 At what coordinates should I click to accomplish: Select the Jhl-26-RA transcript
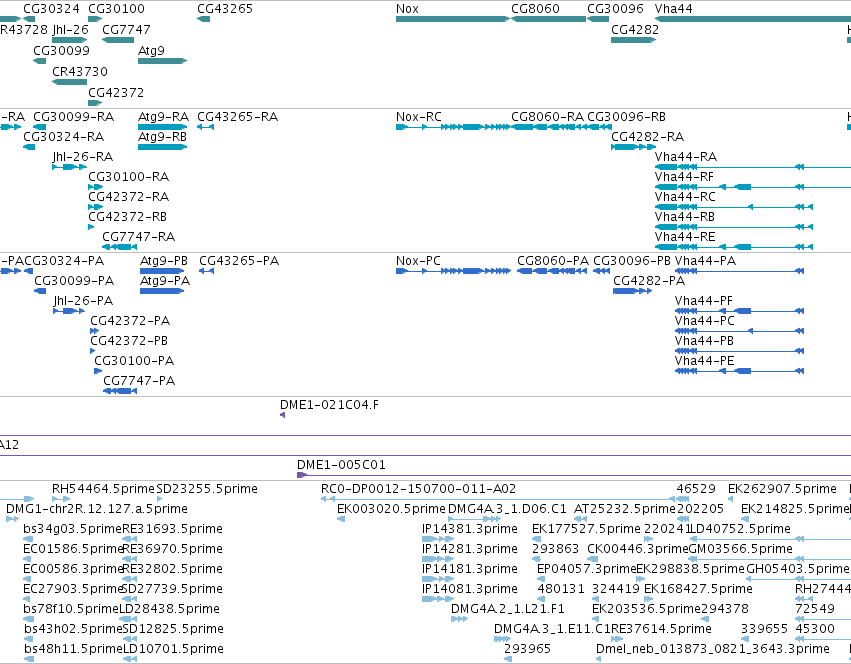69,167
